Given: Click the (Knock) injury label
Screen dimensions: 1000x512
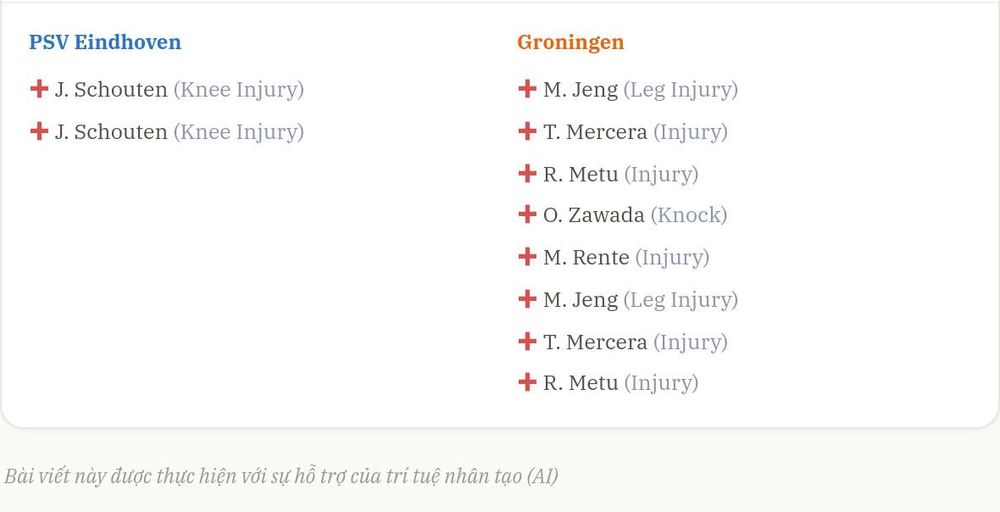Looking at the screenshot, I should (x=689, y=215).
